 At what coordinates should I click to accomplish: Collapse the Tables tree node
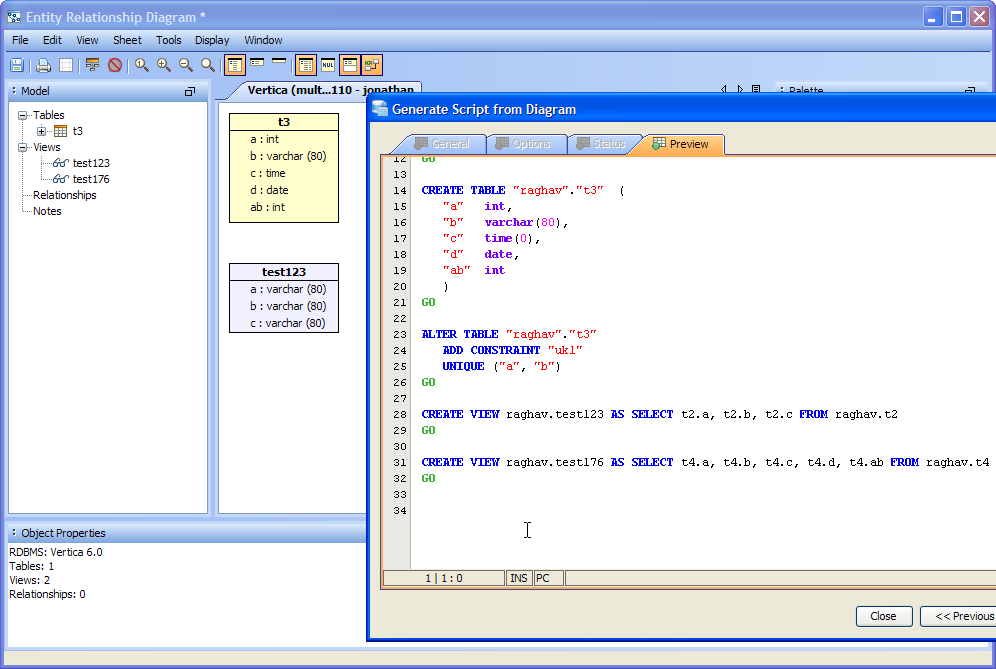(x=22, y=115)
